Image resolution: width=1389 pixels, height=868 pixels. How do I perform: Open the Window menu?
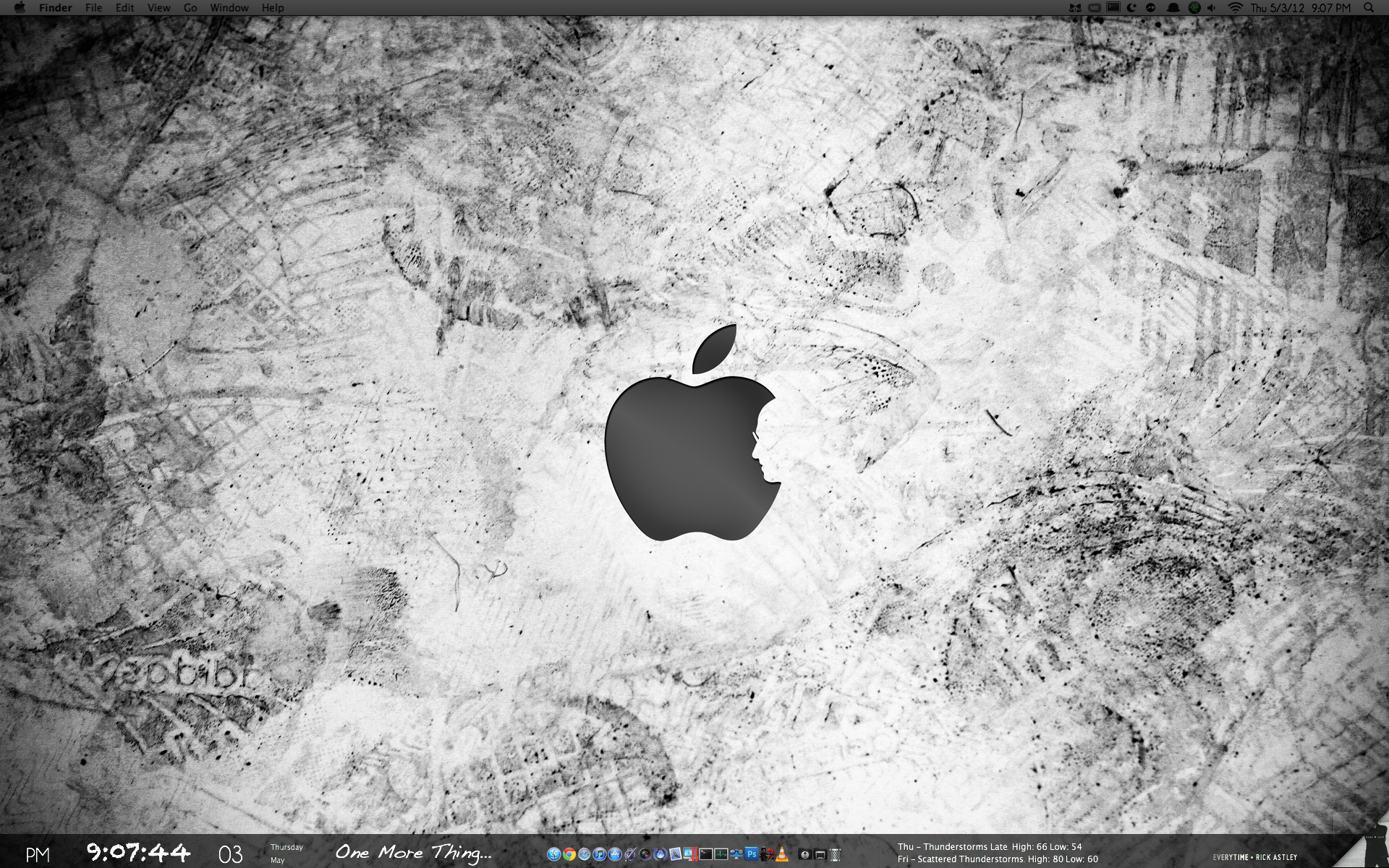tap(229, 7)
